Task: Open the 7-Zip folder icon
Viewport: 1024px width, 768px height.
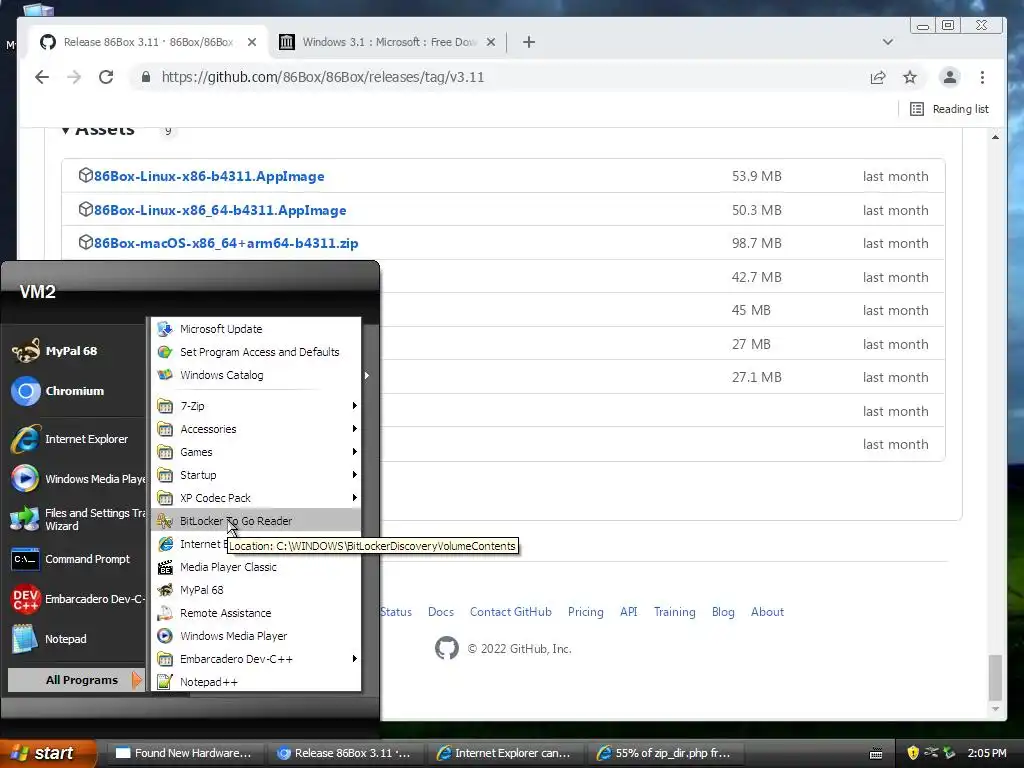Action: [165, 406]
